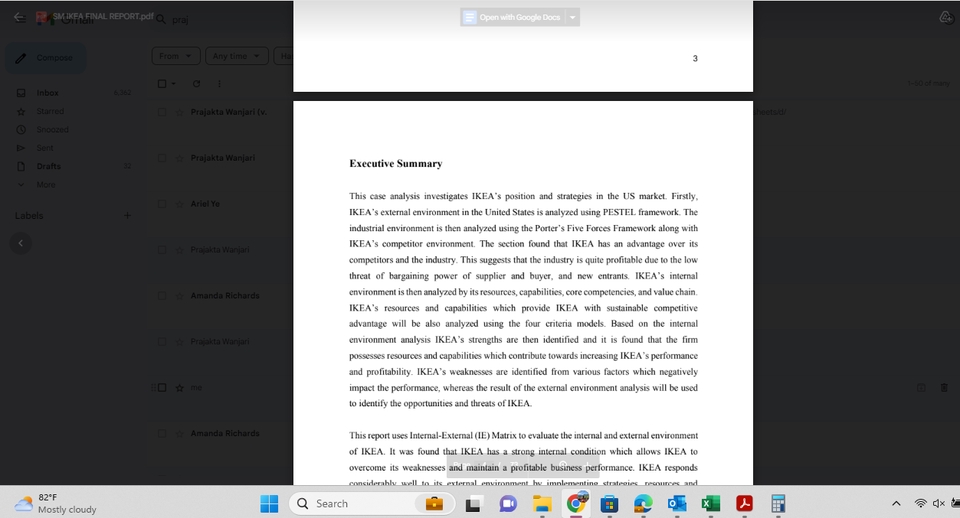Open Microsoft Edge from the taskbar
The width and height of the screenshot is (960, 518).
(643, 504)
